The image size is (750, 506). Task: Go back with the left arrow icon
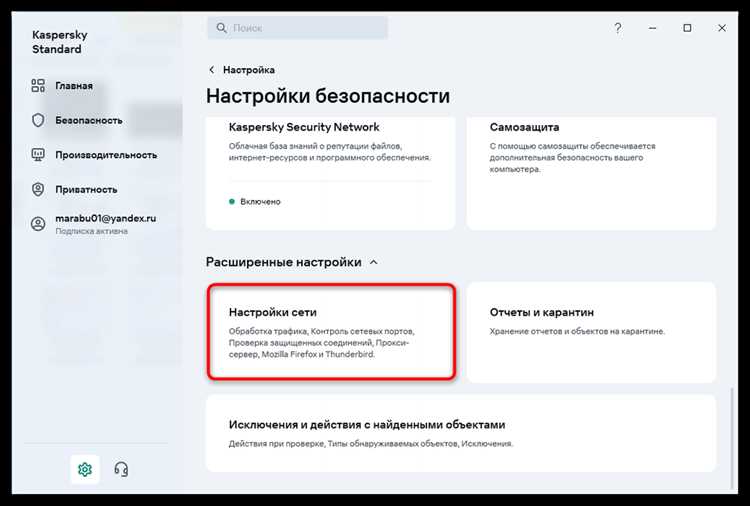pos(211,70)
